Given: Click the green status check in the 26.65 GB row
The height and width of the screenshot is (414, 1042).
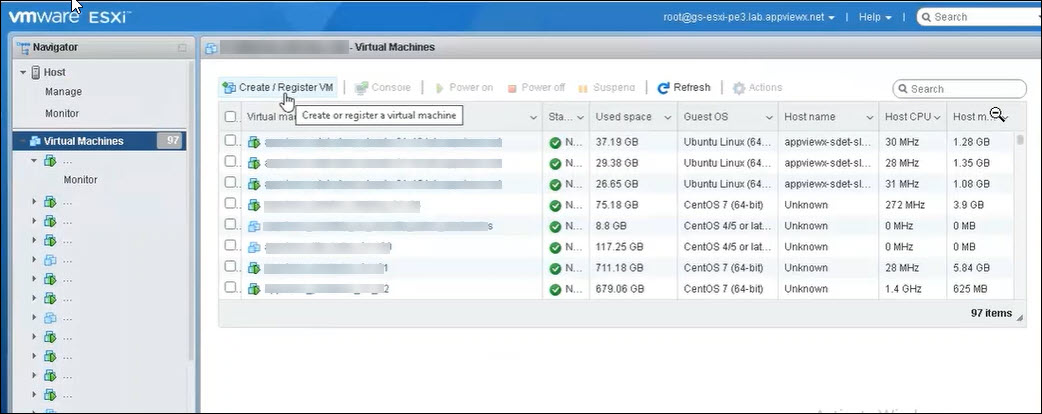Looking at the screenshot, I should coord(556,184).
